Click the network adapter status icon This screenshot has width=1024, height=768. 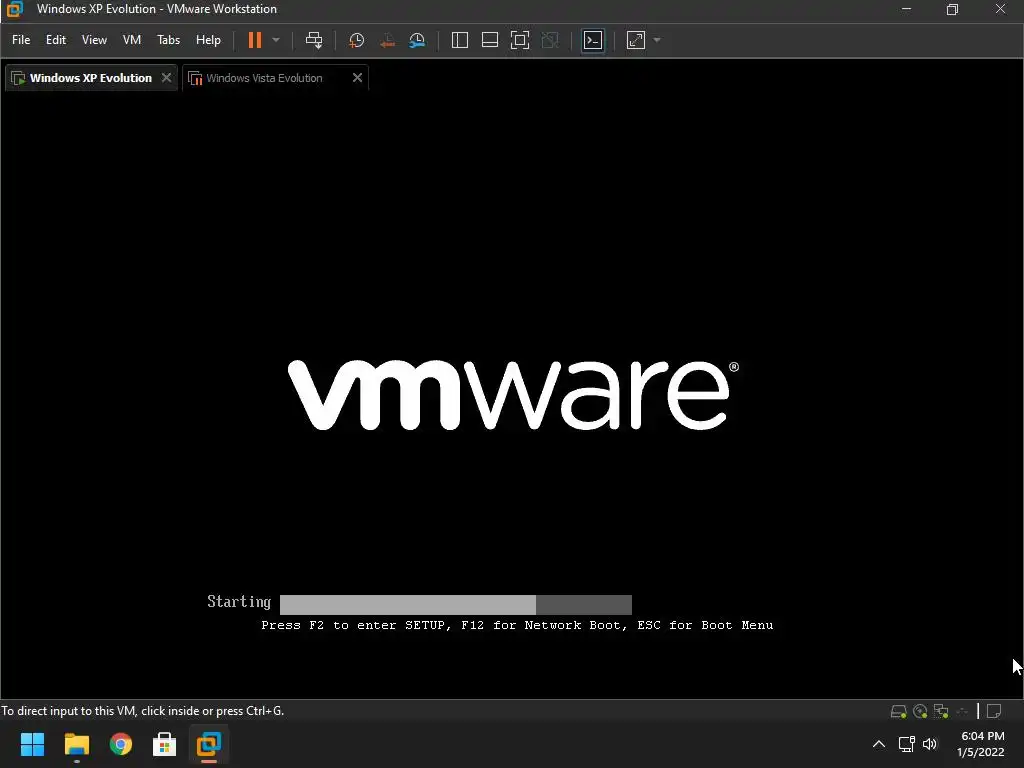click(941, 711)
